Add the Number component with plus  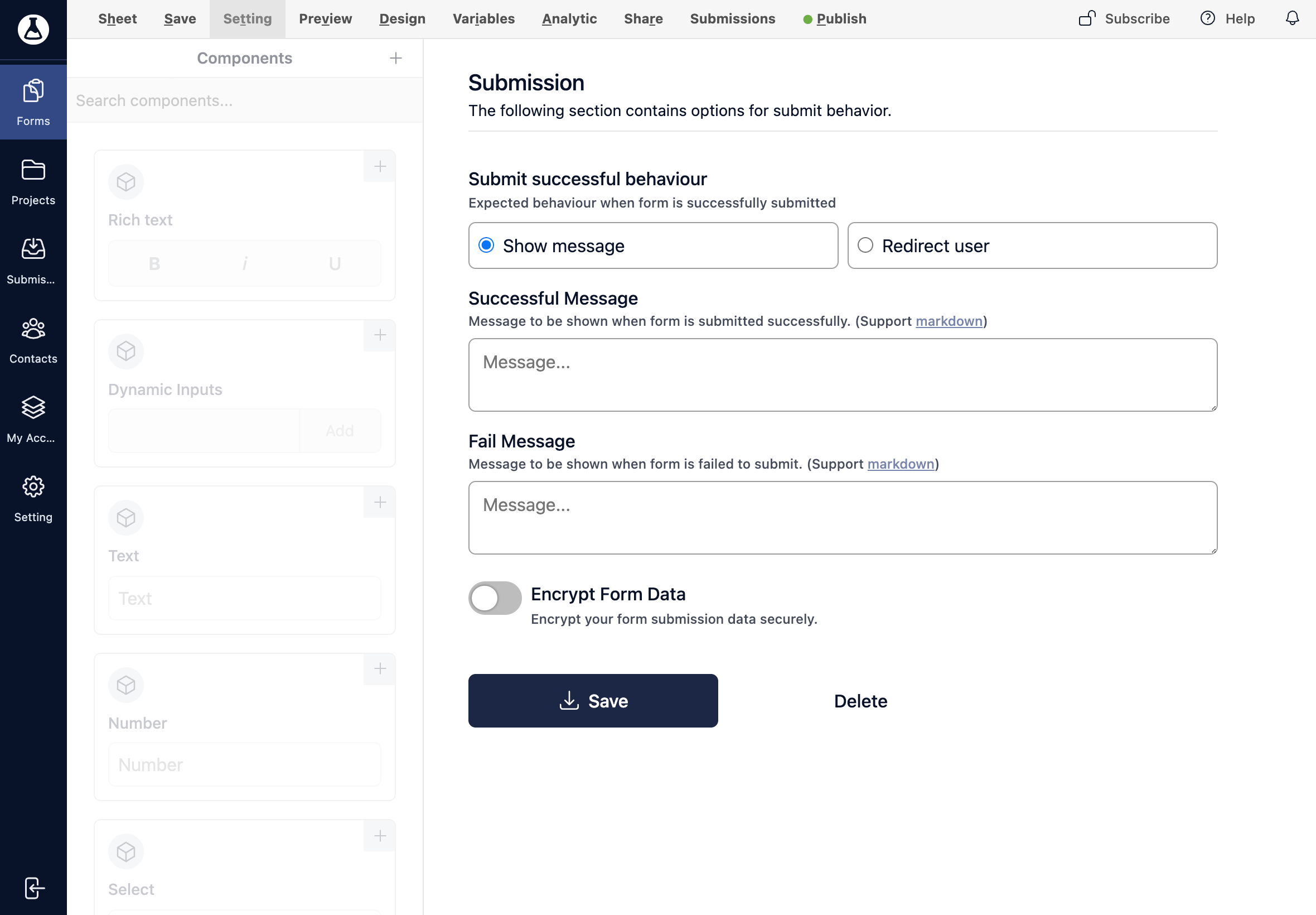click(x=379, y=668)
